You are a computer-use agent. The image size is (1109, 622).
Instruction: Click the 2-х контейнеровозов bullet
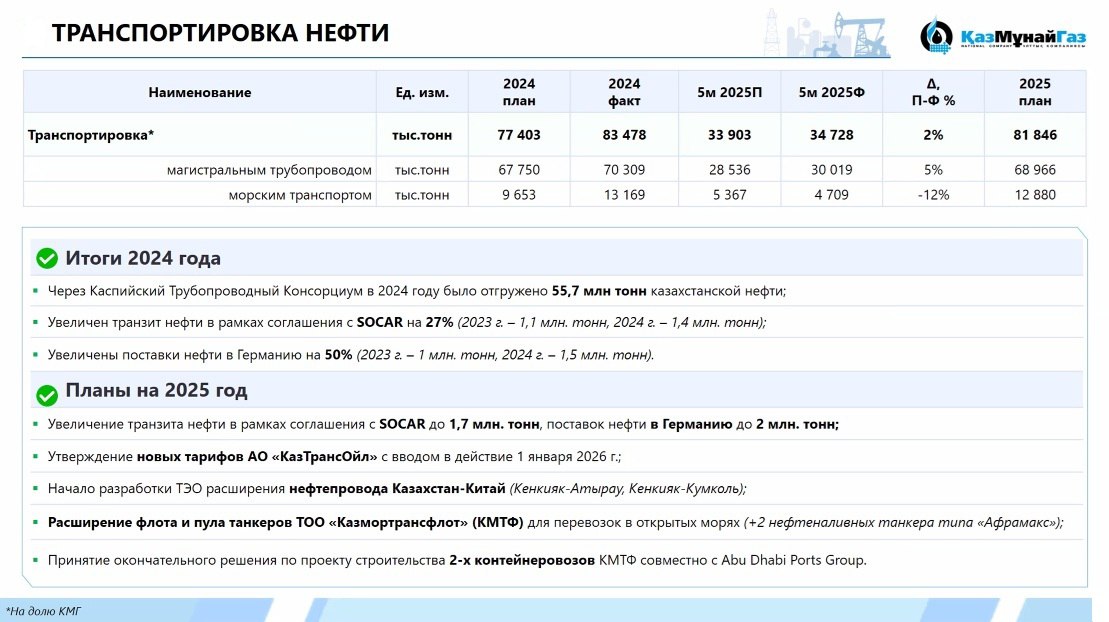[x=457, y=560]
